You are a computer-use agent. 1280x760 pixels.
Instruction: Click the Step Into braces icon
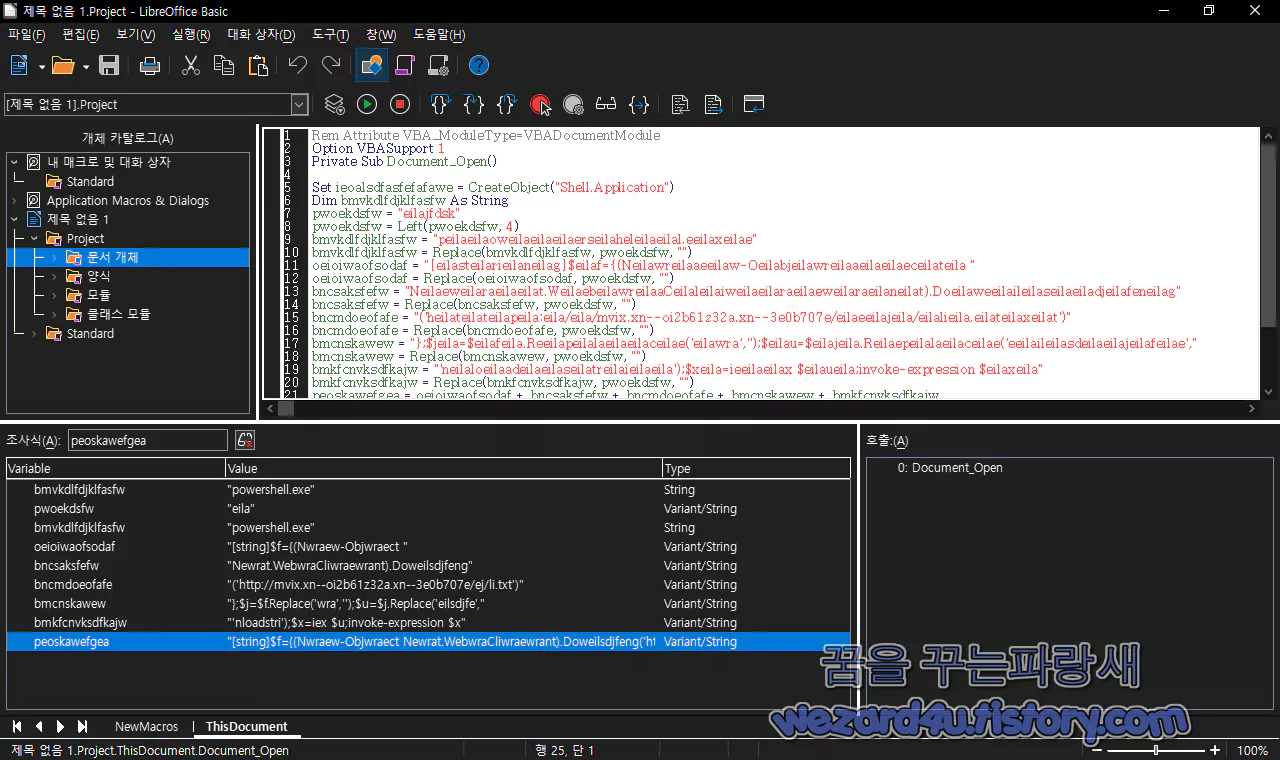440,104
